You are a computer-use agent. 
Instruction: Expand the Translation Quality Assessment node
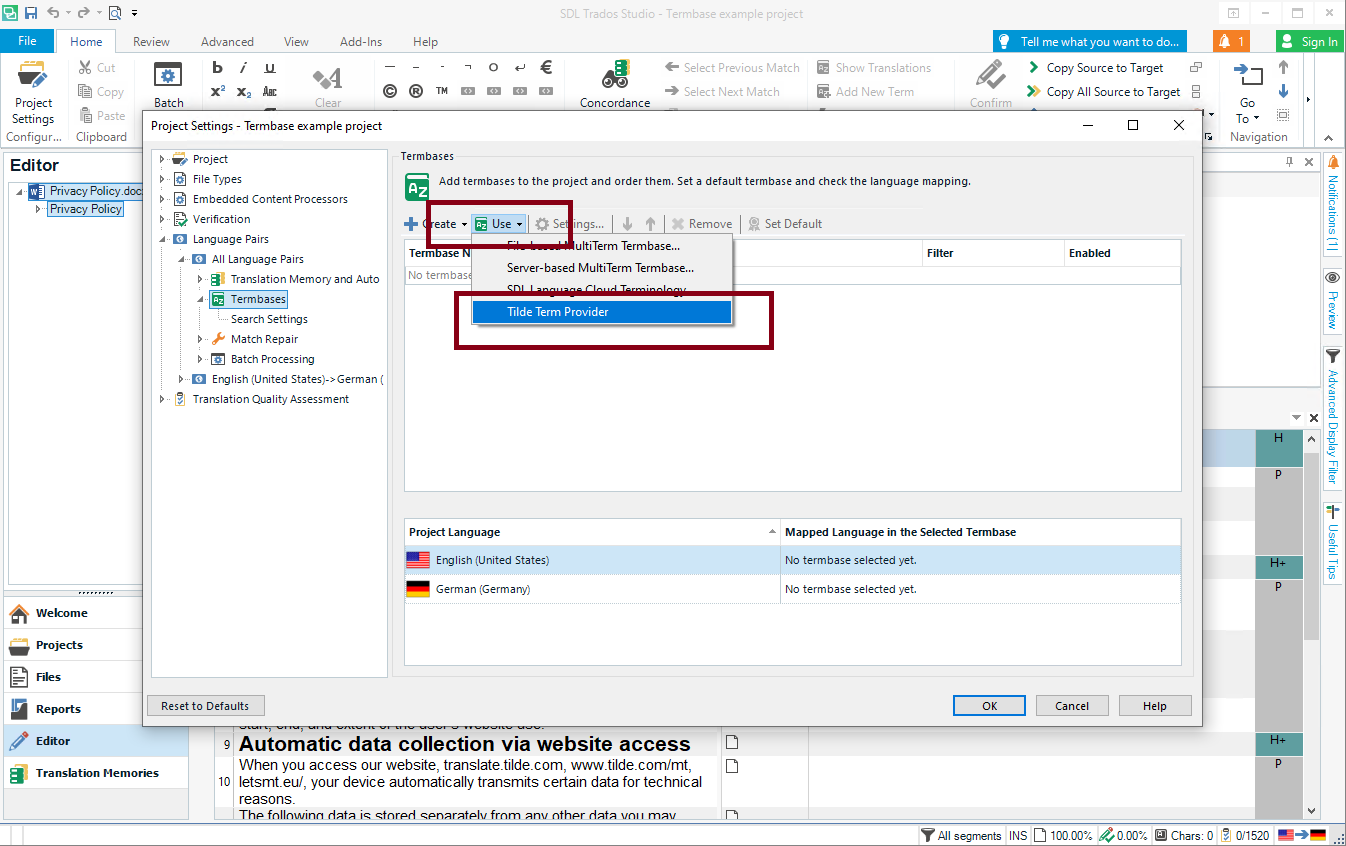click(x=163, y=399)
